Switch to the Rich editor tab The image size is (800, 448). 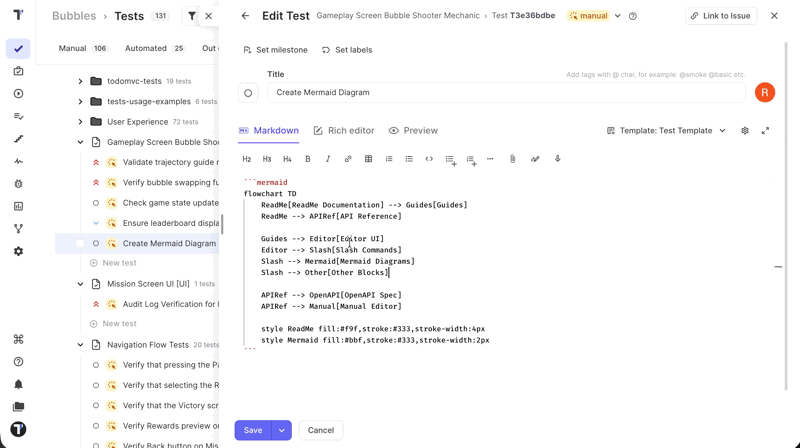(344, 131)
